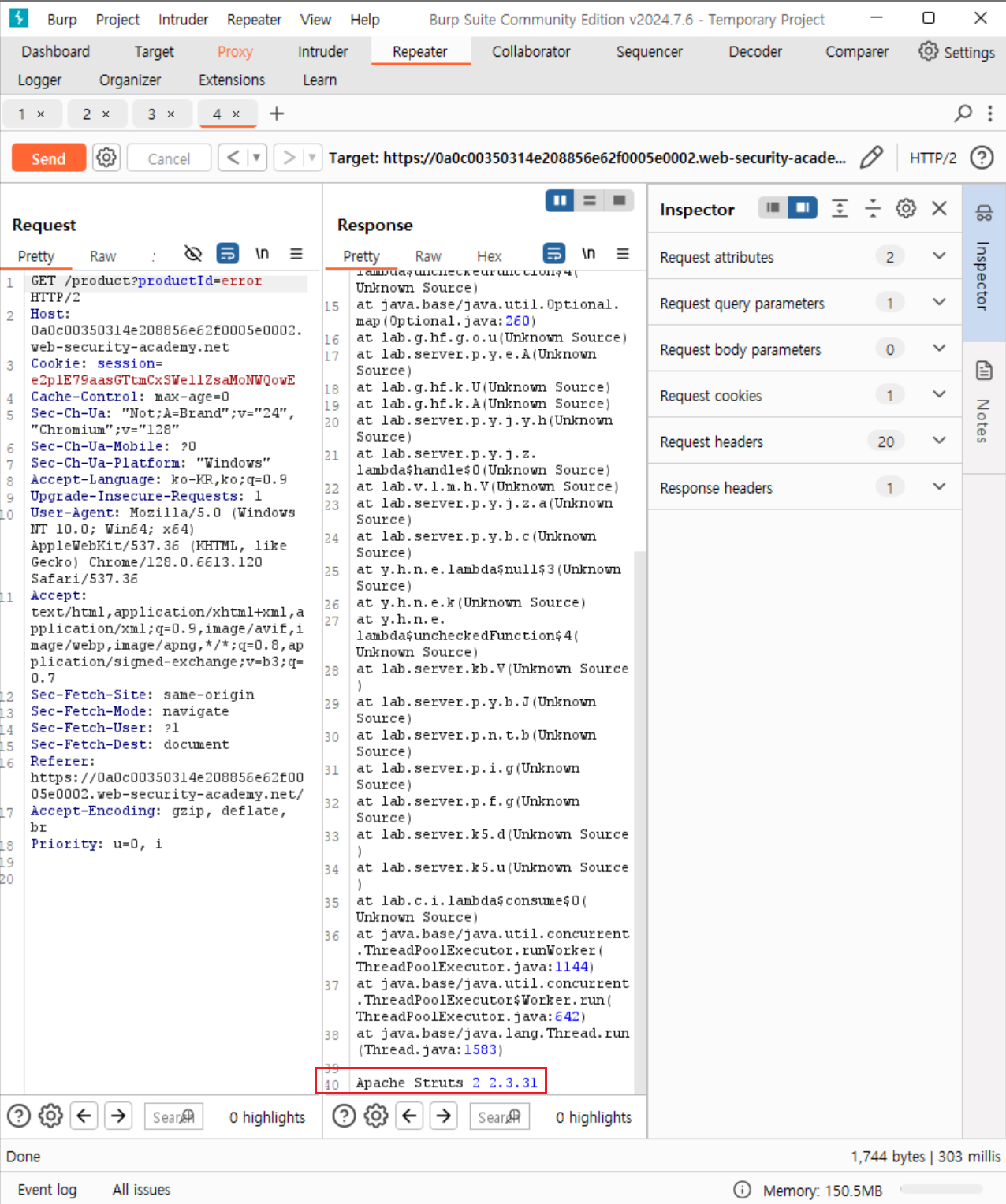Search Repeater tabs with magnifier icon

point(963,114)
